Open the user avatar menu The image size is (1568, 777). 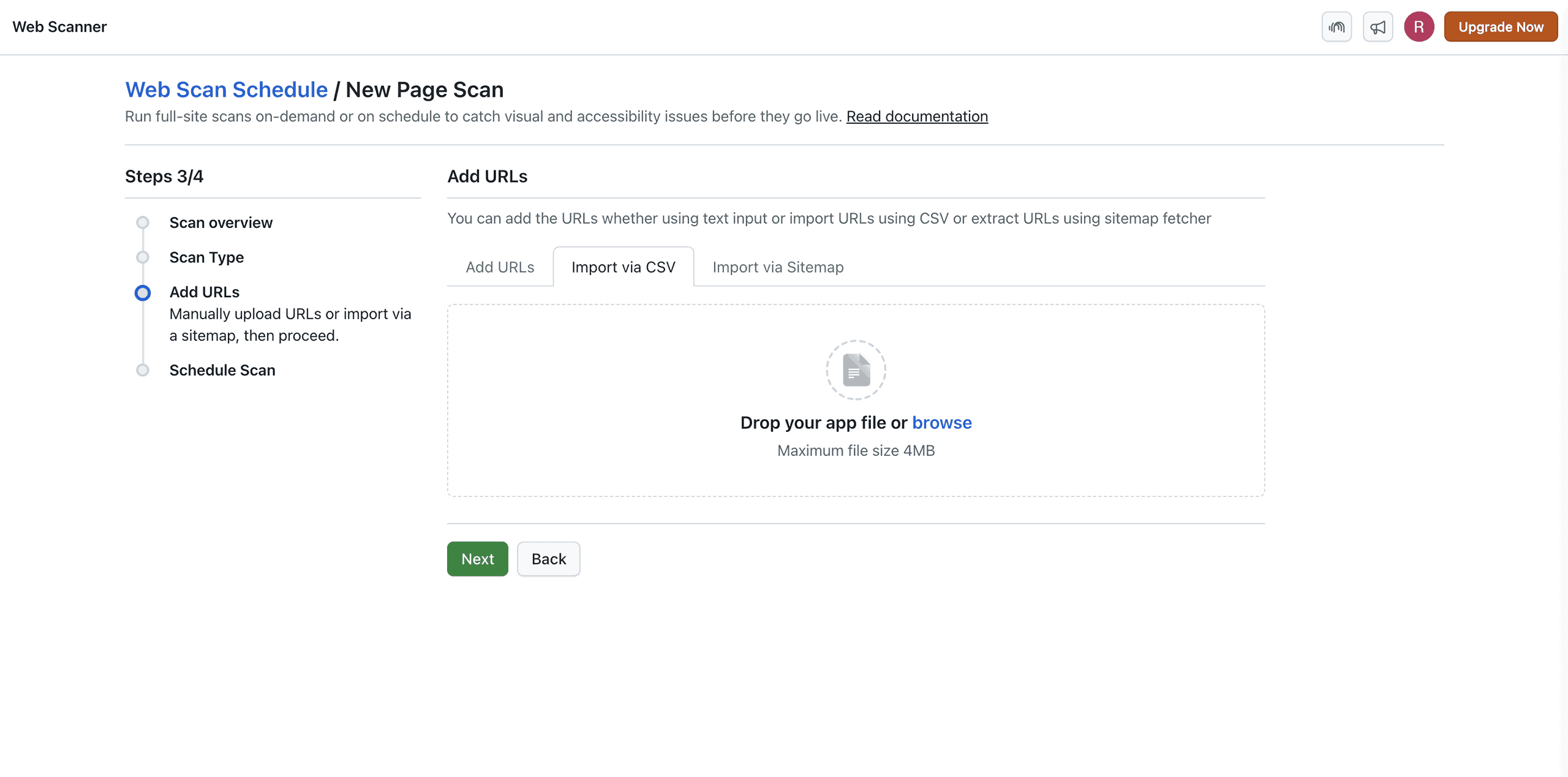[x=1419, y=26]
